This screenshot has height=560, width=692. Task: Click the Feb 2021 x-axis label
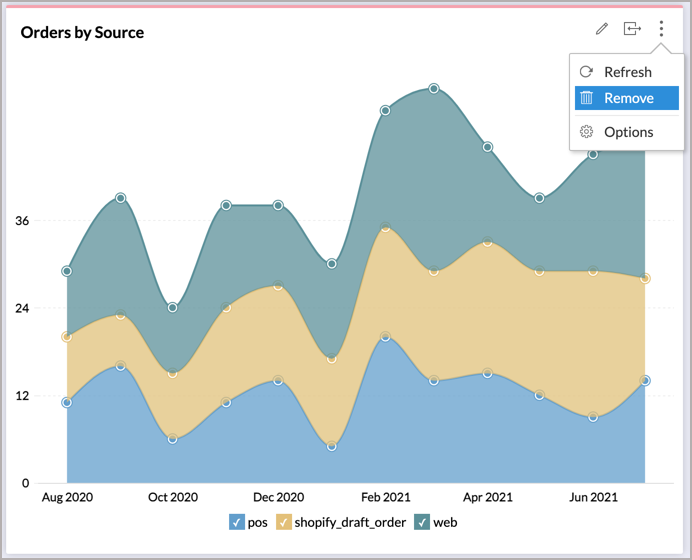point(385,497)
